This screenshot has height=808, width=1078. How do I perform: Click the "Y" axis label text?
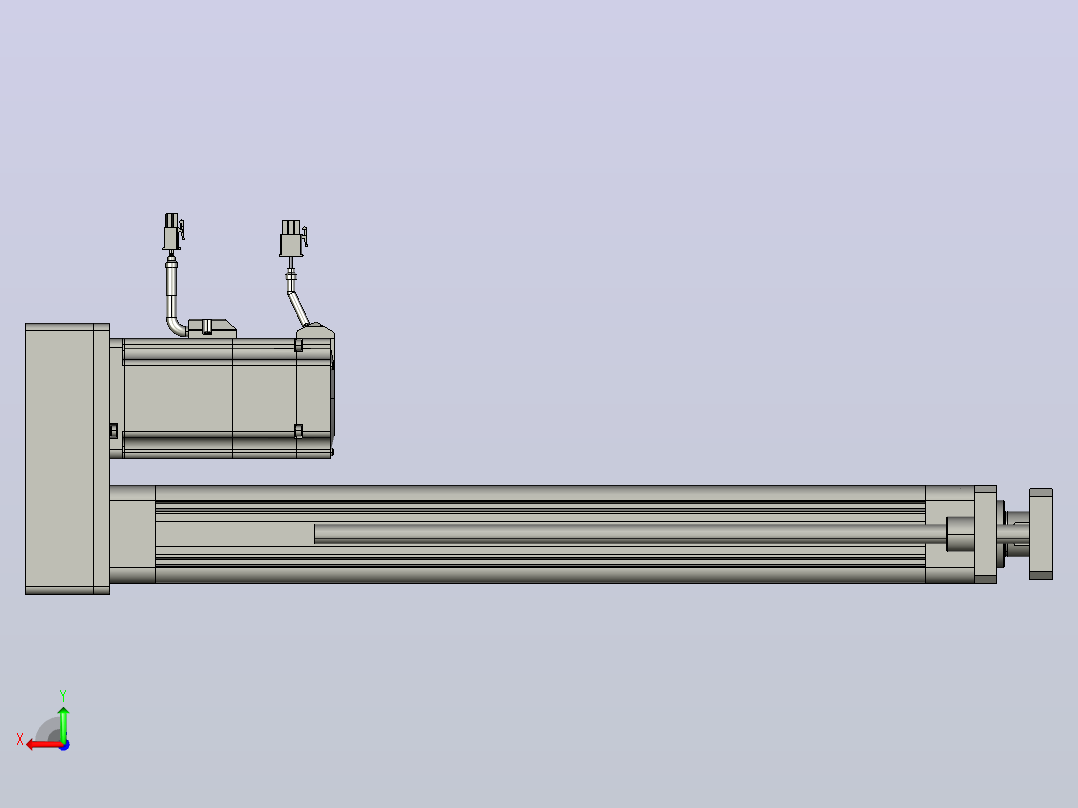tap(63, 695)
